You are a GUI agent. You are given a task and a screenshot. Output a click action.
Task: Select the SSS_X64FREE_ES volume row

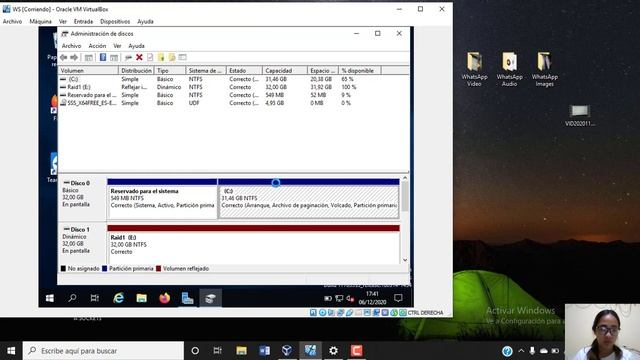(233, 103)
